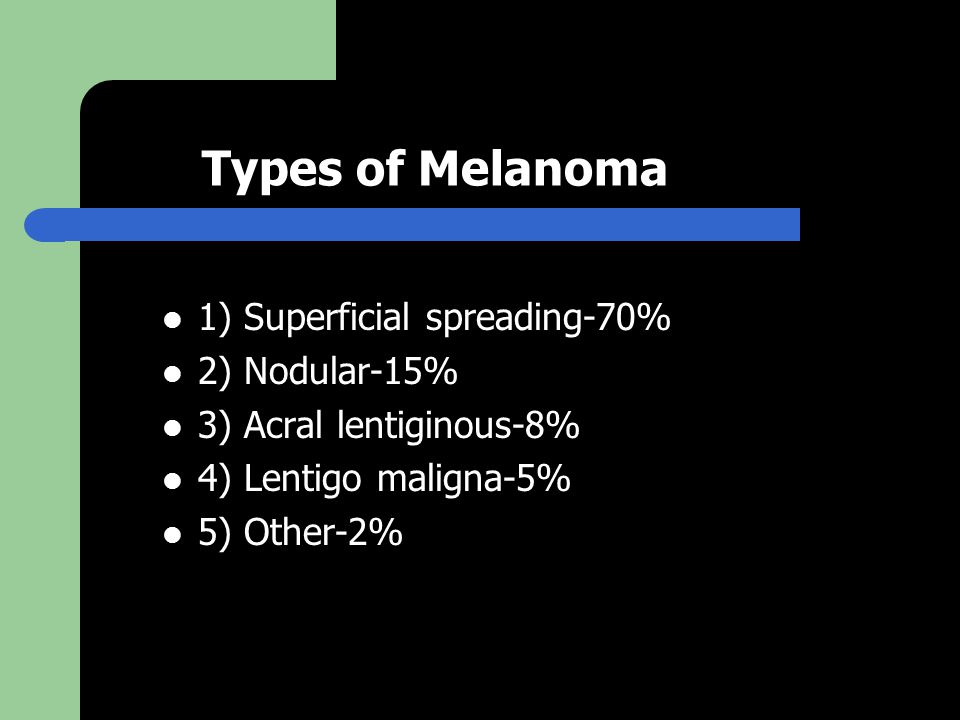Click the word 'spreading-70%'

pyautogui.click(x=548, y=318)
